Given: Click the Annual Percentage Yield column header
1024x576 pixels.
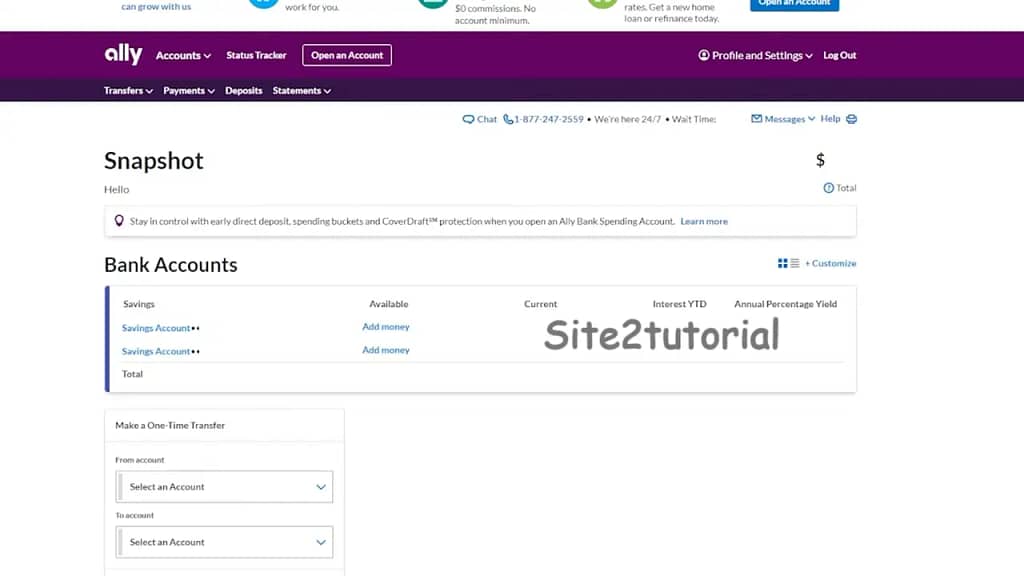Looking at the screenshot, I should [785, 304].
